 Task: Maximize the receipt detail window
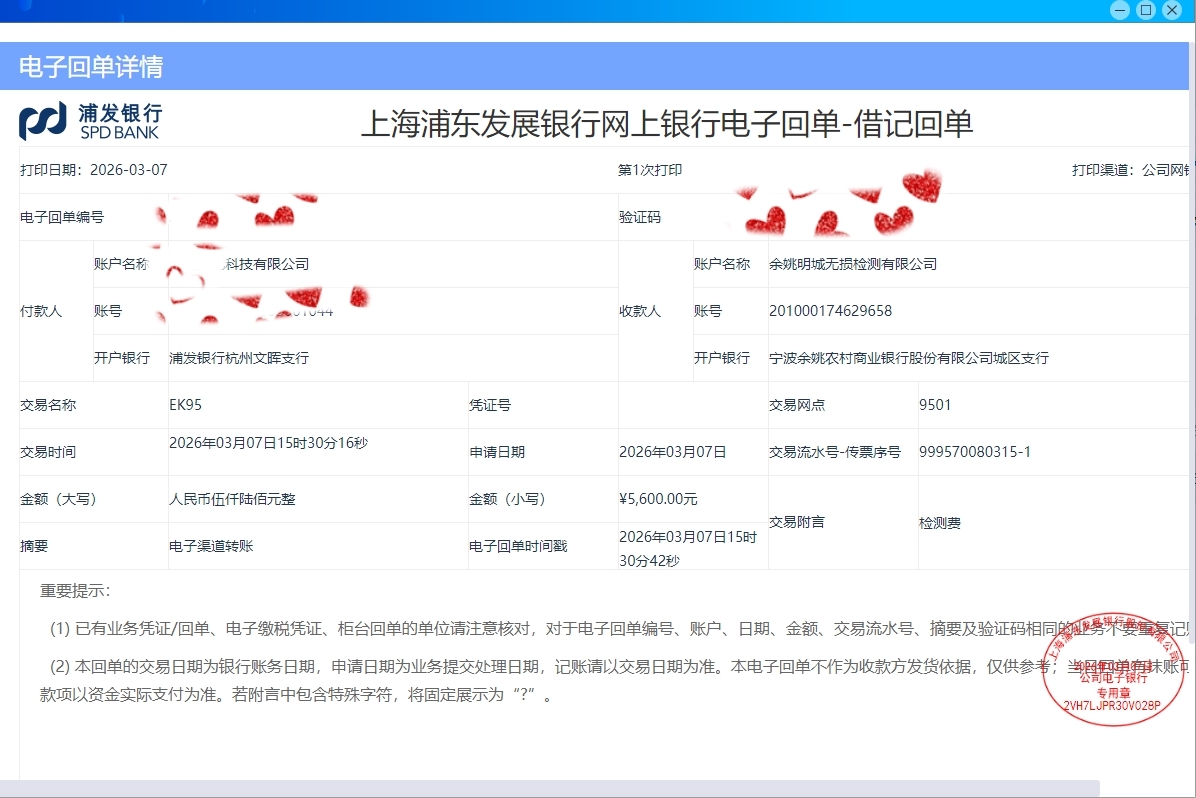pos(1146,10)
